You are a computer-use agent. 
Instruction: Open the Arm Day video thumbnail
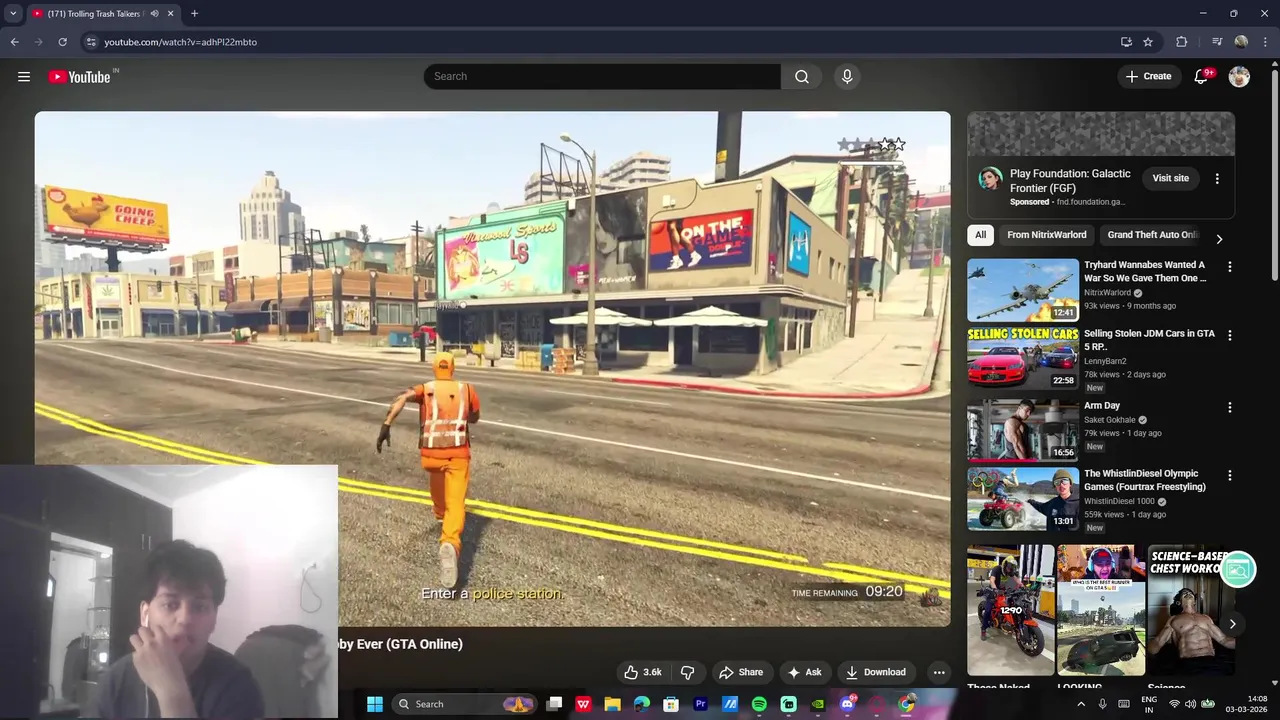point(1023,430)
